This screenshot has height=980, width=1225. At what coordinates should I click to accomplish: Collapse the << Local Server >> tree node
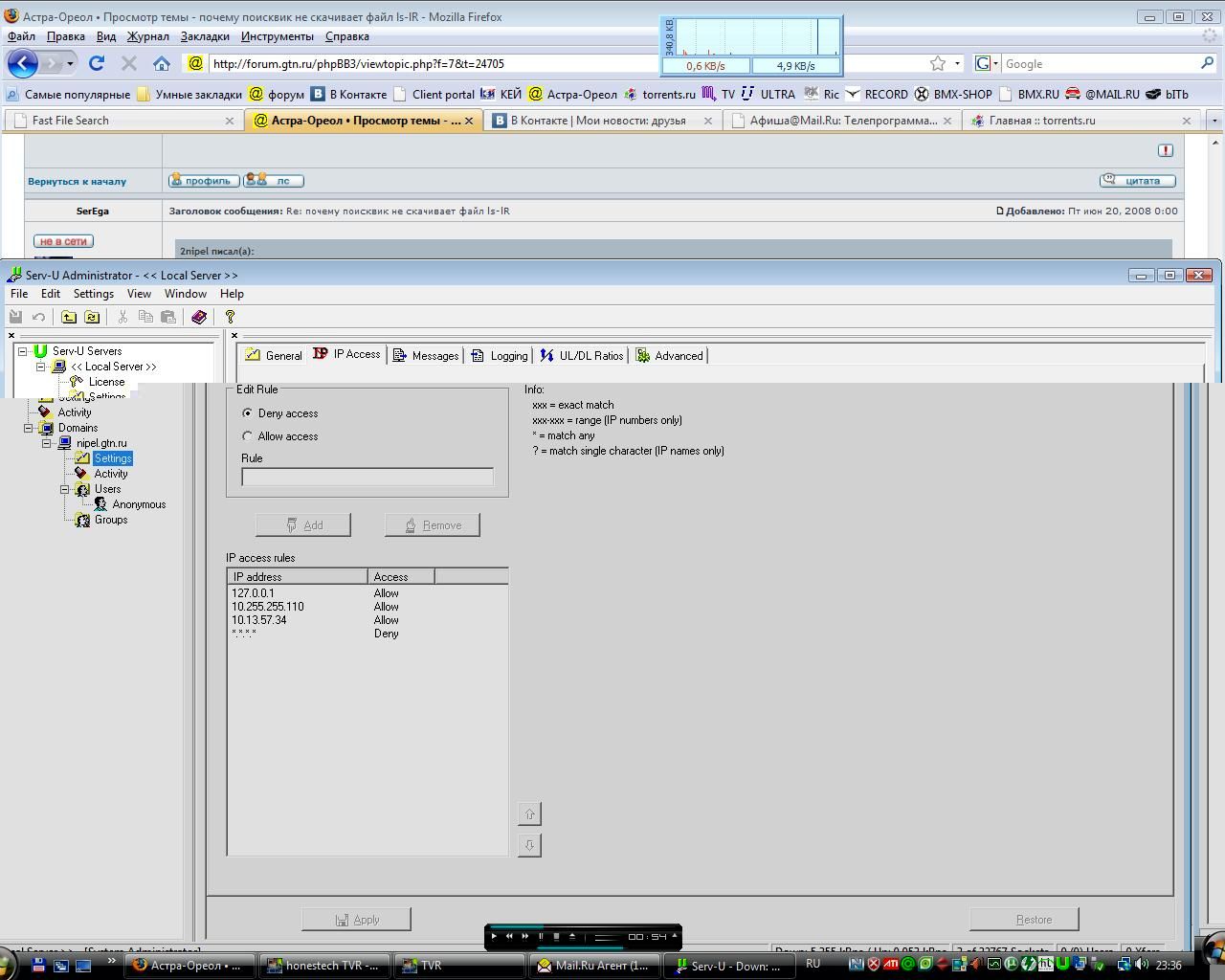(41, 367)
